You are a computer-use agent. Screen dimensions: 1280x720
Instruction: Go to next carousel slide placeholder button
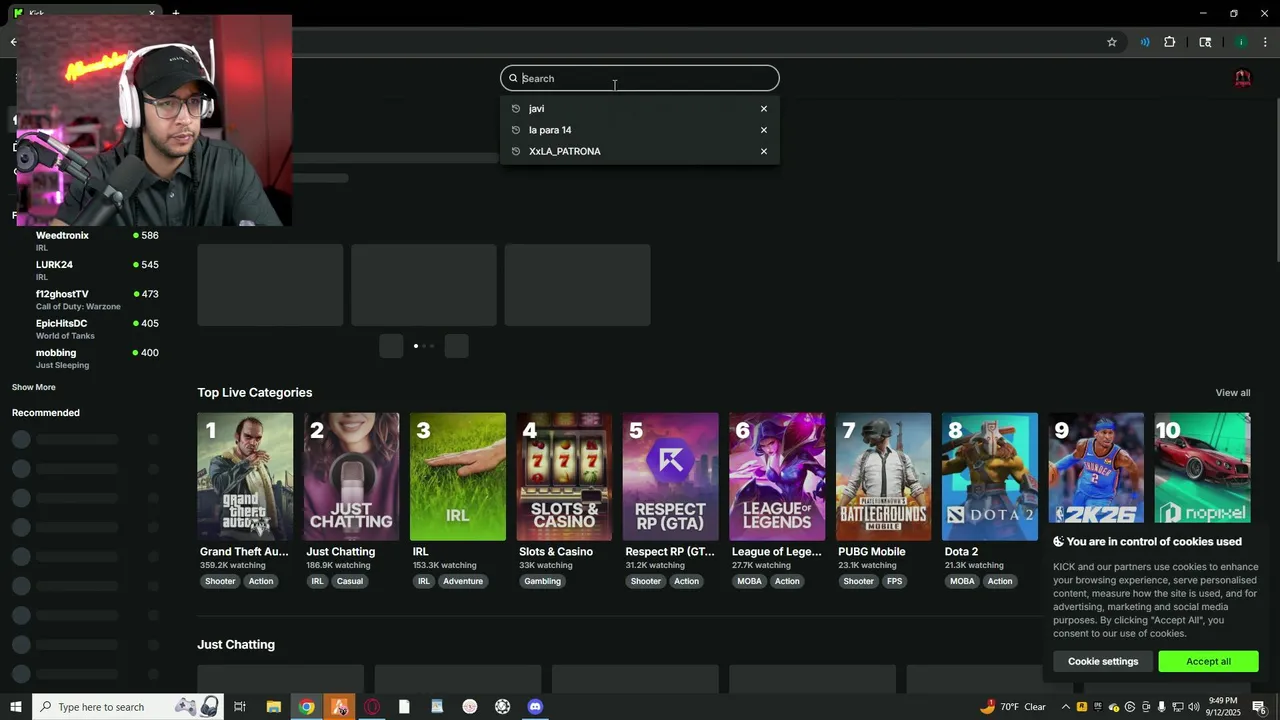(x=456, y=346)
